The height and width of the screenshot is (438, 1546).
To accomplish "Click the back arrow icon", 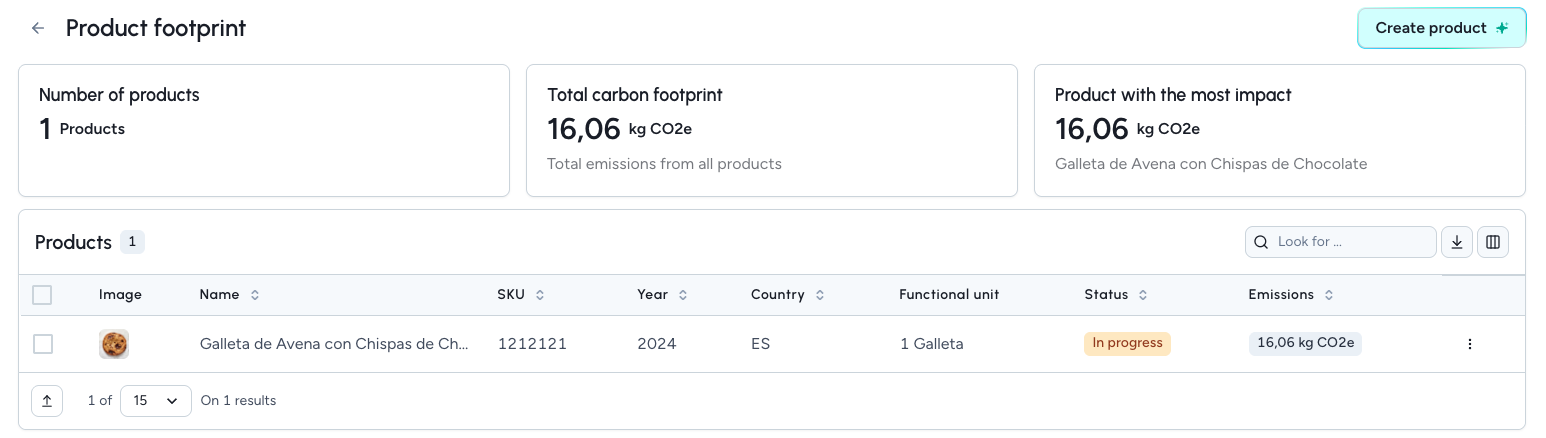I will coord(38,28).
